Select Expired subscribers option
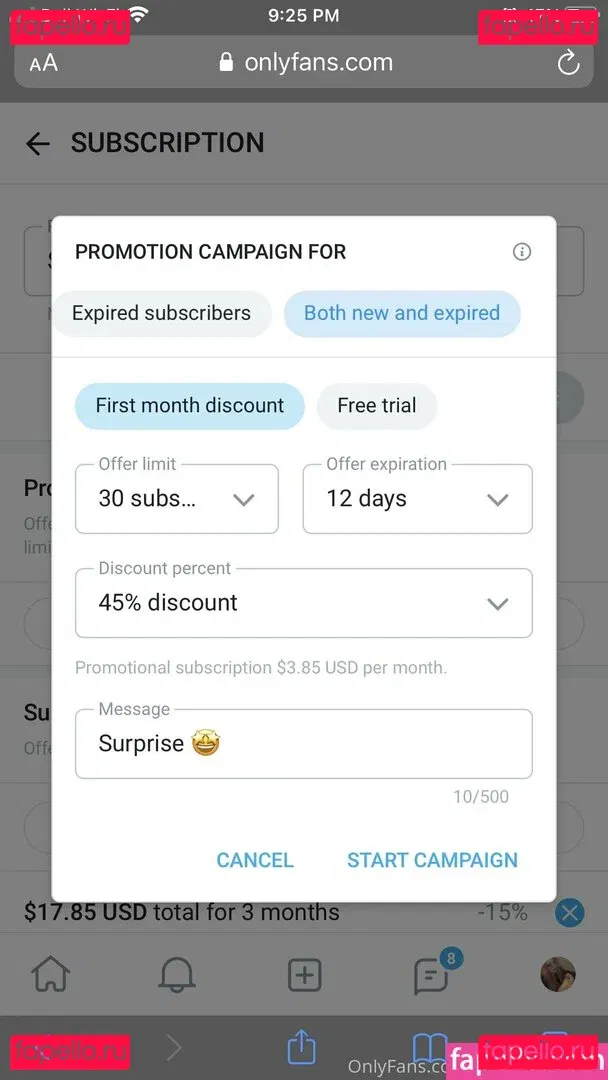This screenshot has height=1080, width=608. coord(161,314)
